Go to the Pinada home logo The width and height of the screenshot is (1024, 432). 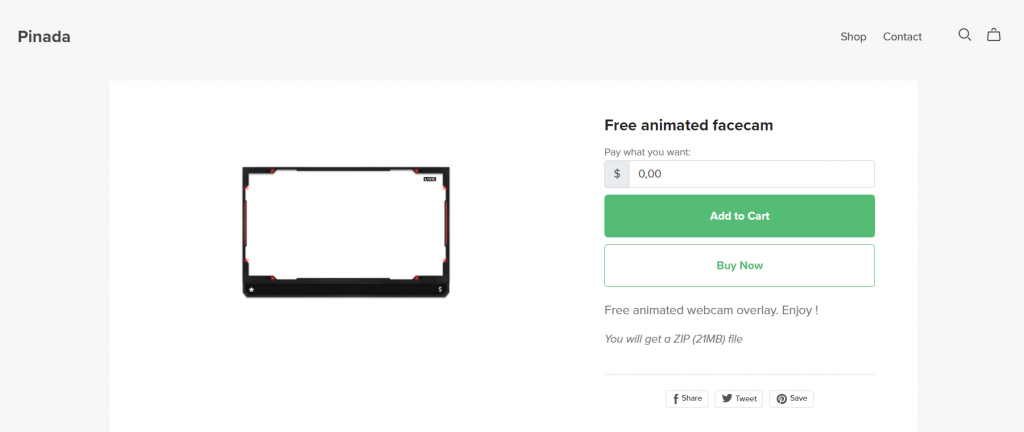coord(44,37)
